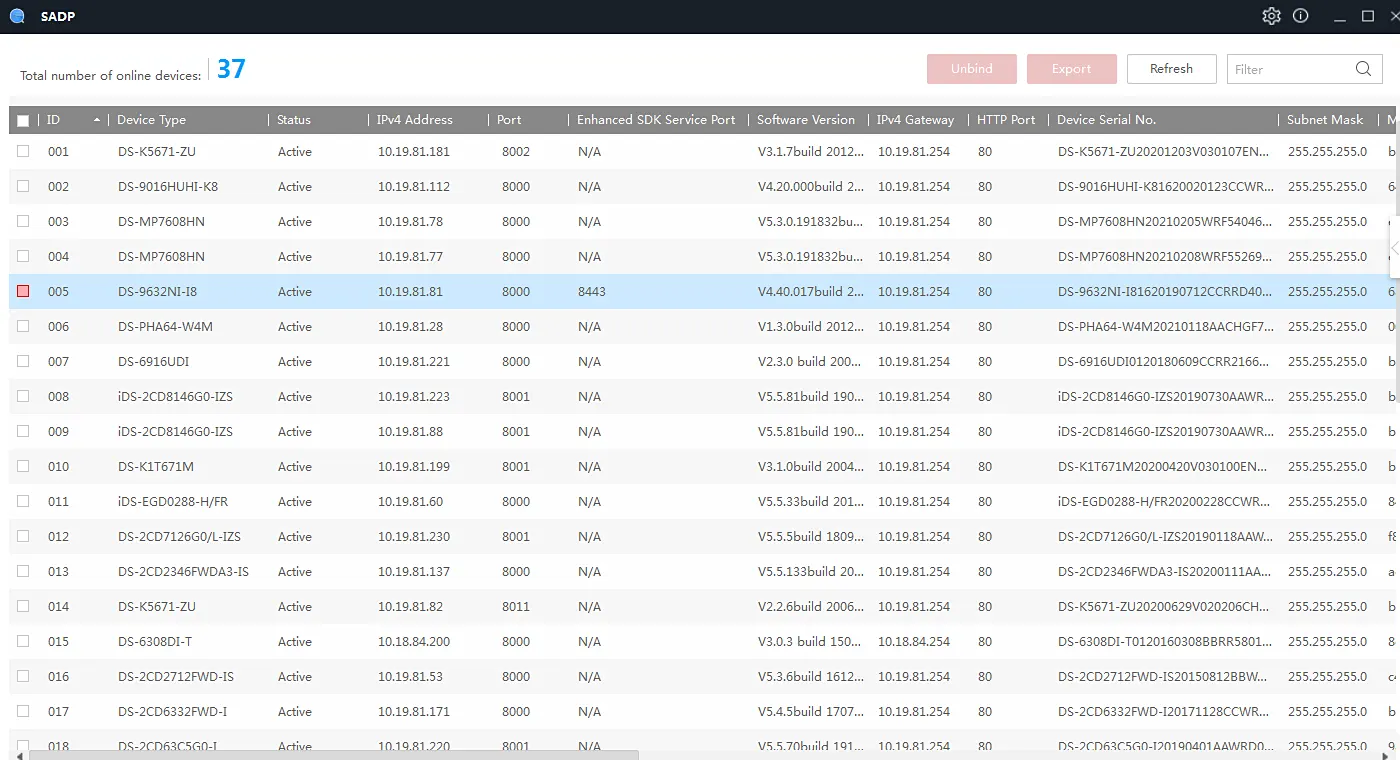Sort by Device Type column header

pos(151,120)
